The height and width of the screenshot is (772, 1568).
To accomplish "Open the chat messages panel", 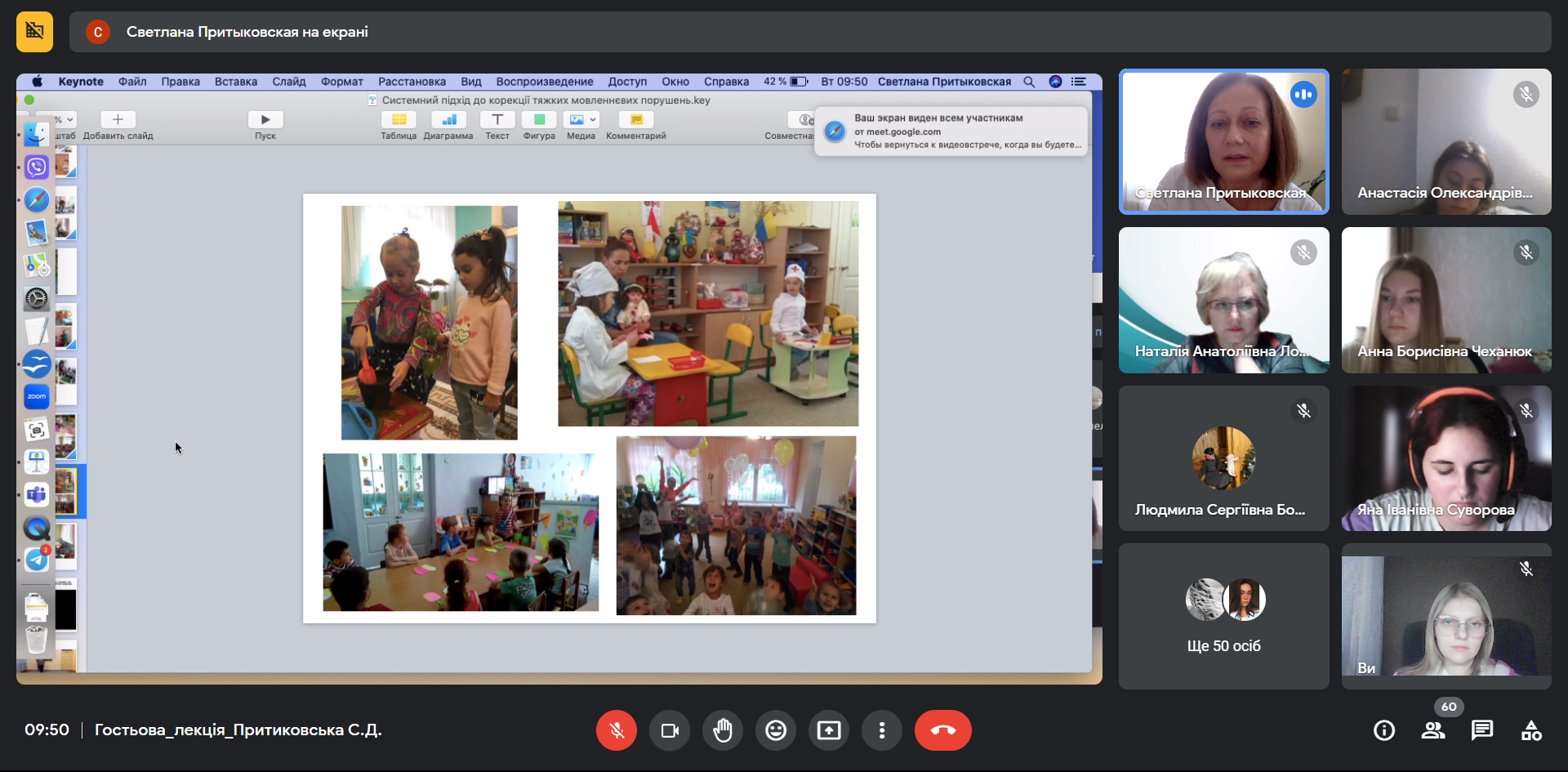I will [x=1482, y=730].
